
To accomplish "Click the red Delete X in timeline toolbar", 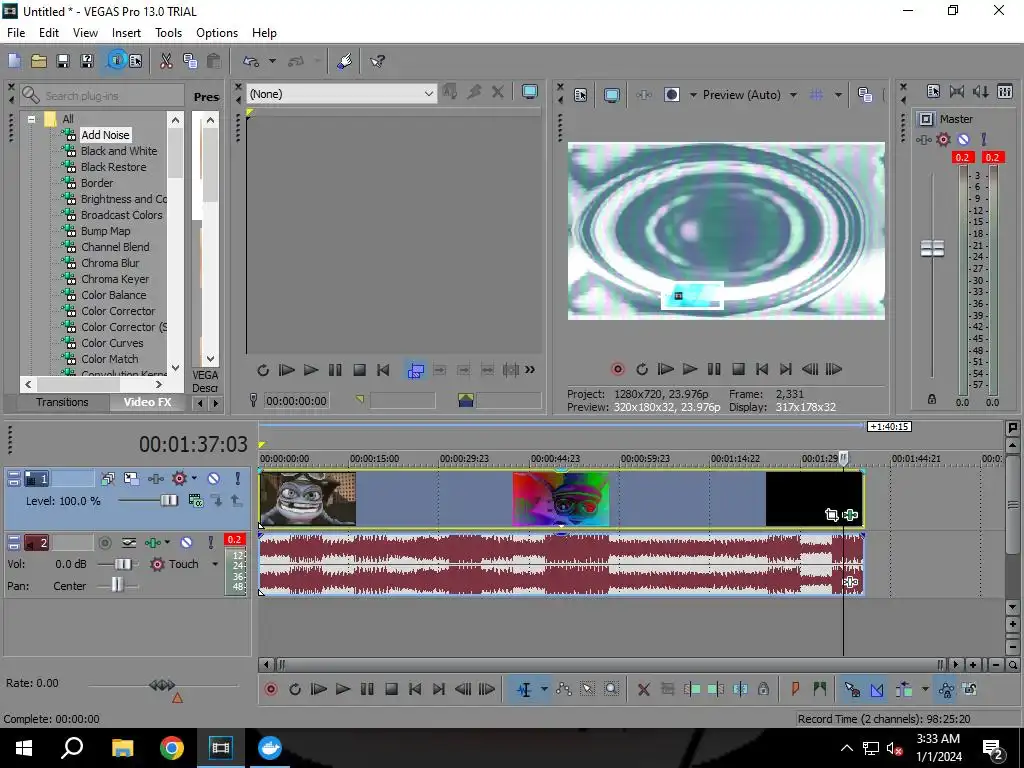I will click(643, 689).
